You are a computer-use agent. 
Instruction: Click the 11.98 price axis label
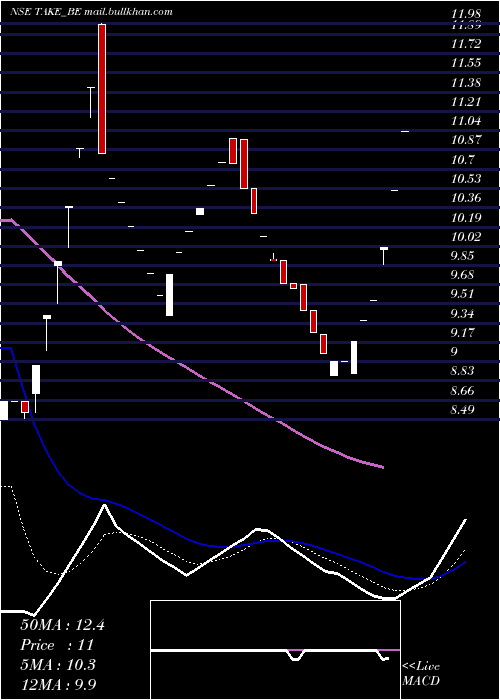point(467,16)
